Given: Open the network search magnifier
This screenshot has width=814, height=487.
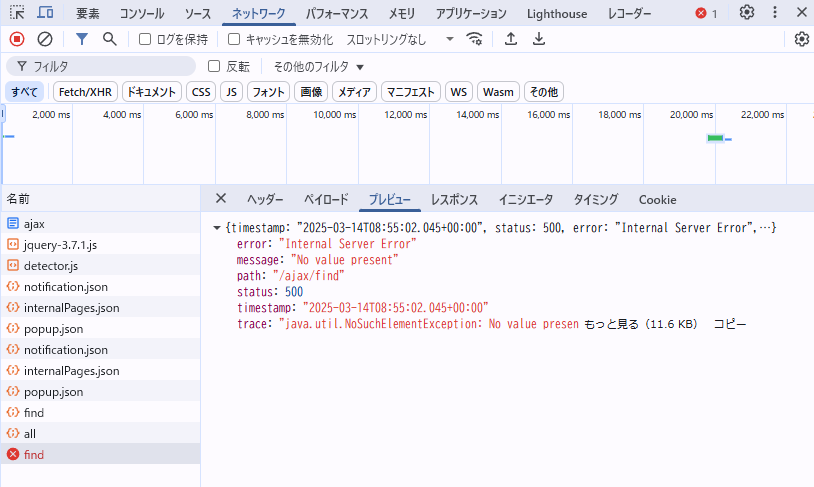Looking at the screenshot, I should [109, 39].
